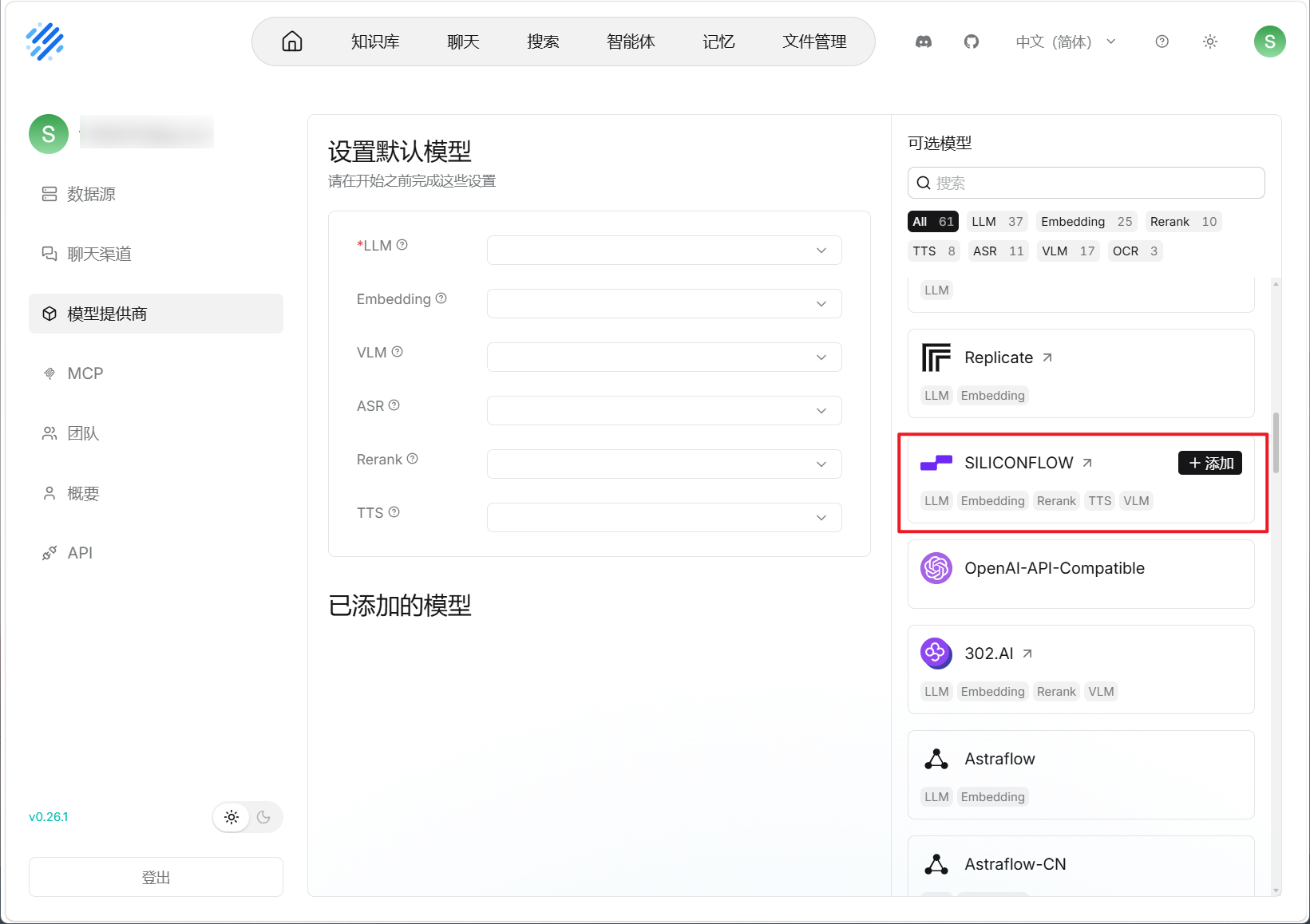The width and height of the screenshot is (1310, 924).
Task: Open the VLM model dropdown
Action: (664, 357)
